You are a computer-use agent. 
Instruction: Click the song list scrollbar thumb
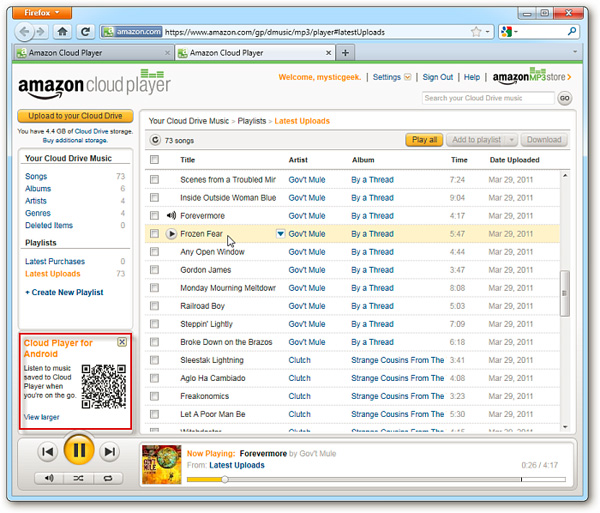pyautogui.click(x=564, y=293)
